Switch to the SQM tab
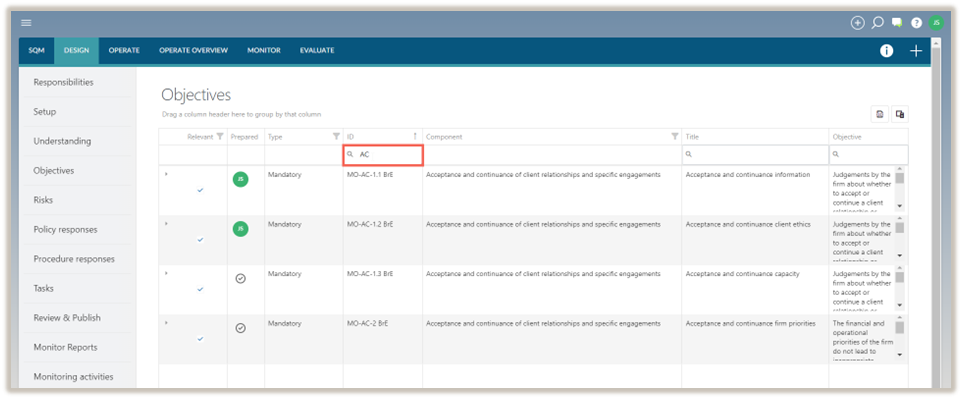The height and width of the screenshot is (399, 962). (x=36, y=51)
